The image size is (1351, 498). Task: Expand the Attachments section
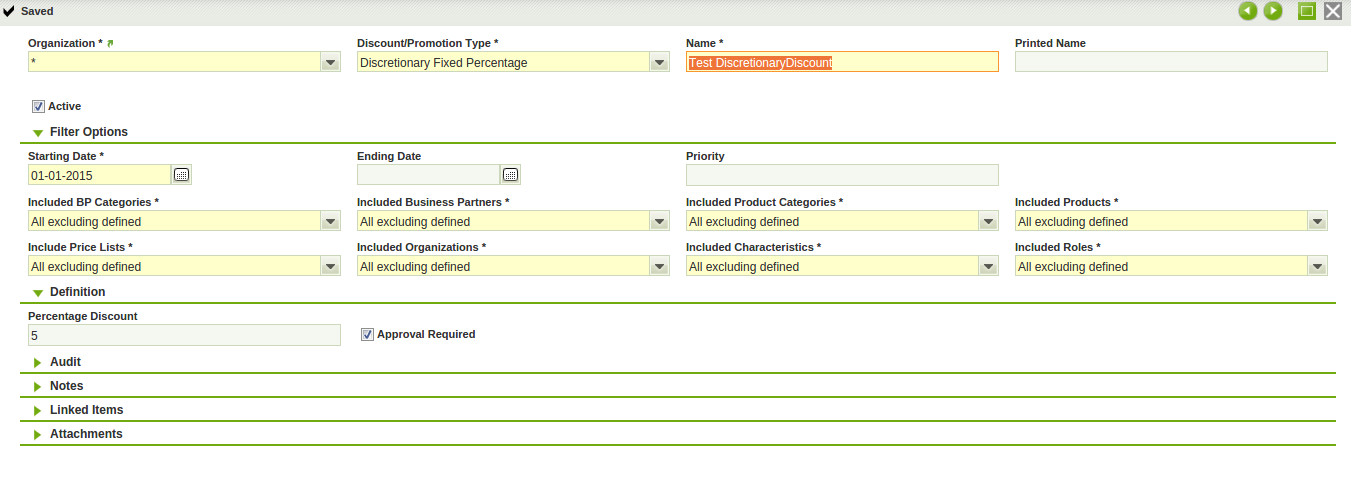pyautogui.click(x=86, y=434)
